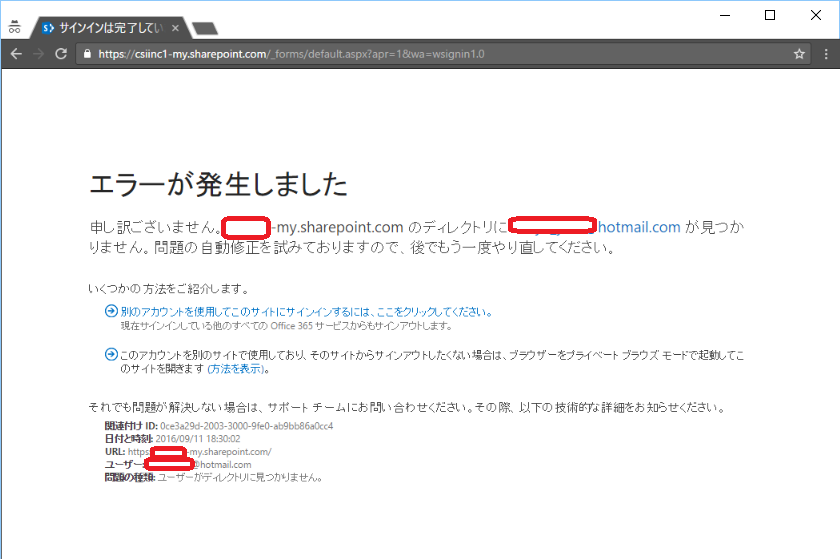Click the ユーザー line showing @hotmail.com
This screenshot has width=840, height=559.
(x=178, y=465)
